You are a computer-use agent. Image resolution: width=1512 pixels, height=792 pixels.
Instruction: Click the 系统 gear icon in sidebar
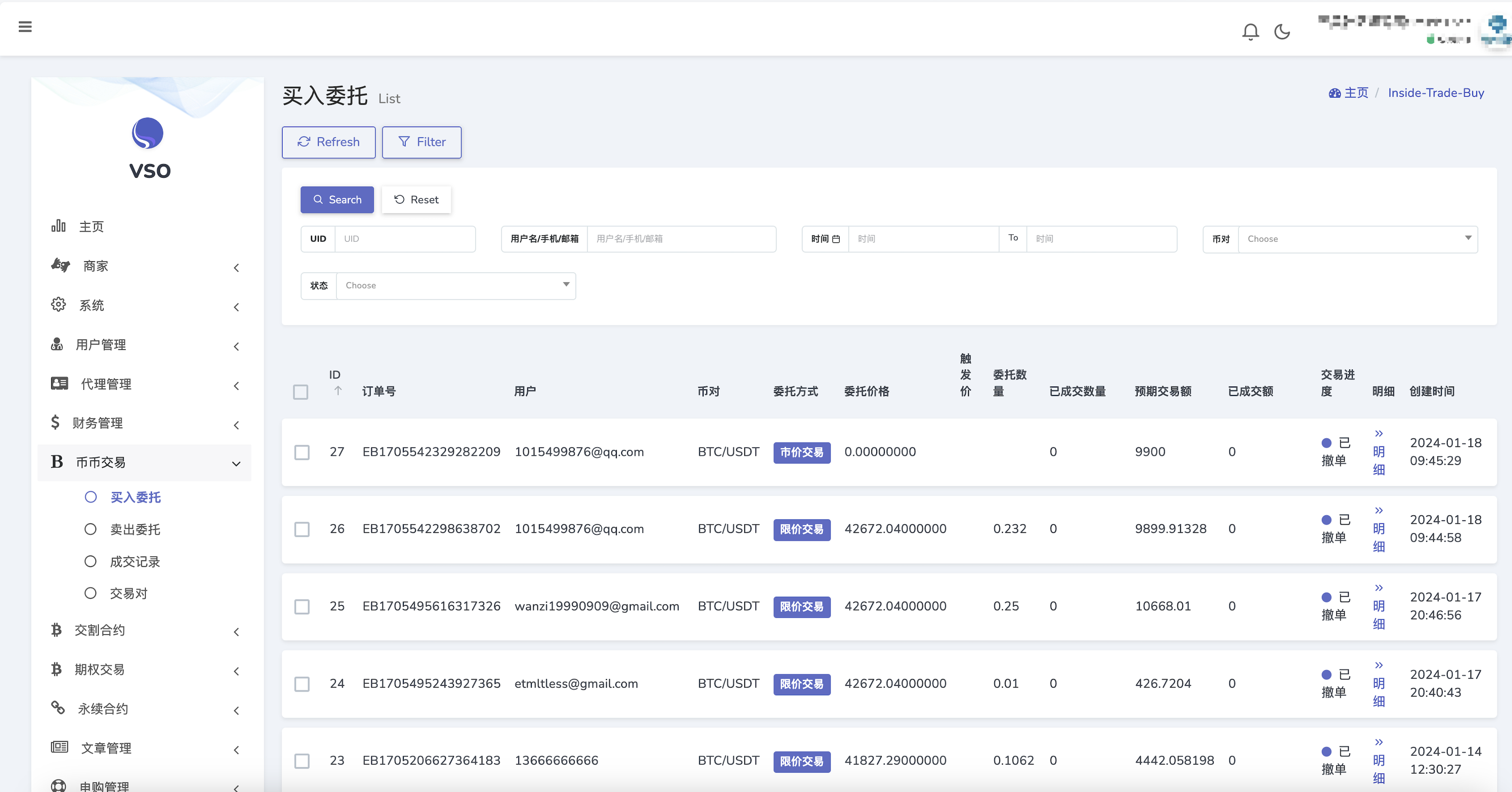(58, 305)
